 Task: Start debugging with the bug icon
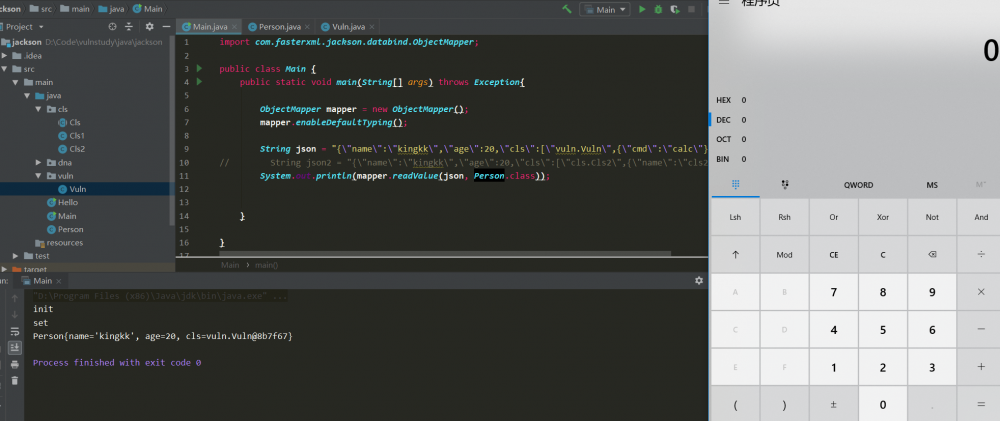pyautogui.click(x=658, y=10)
